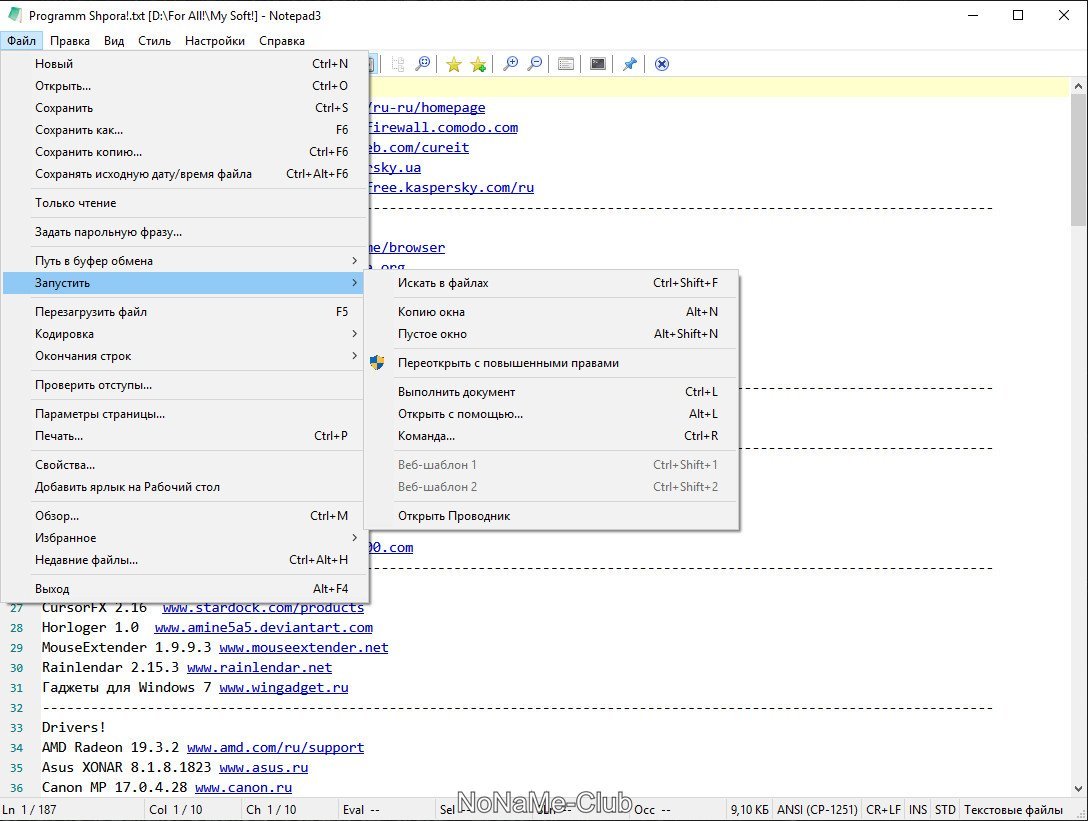The width and height of the screenshot is (1088, 821).
Task: Toggle the 'Только чтение' read-only option
Action: (76, 203)
